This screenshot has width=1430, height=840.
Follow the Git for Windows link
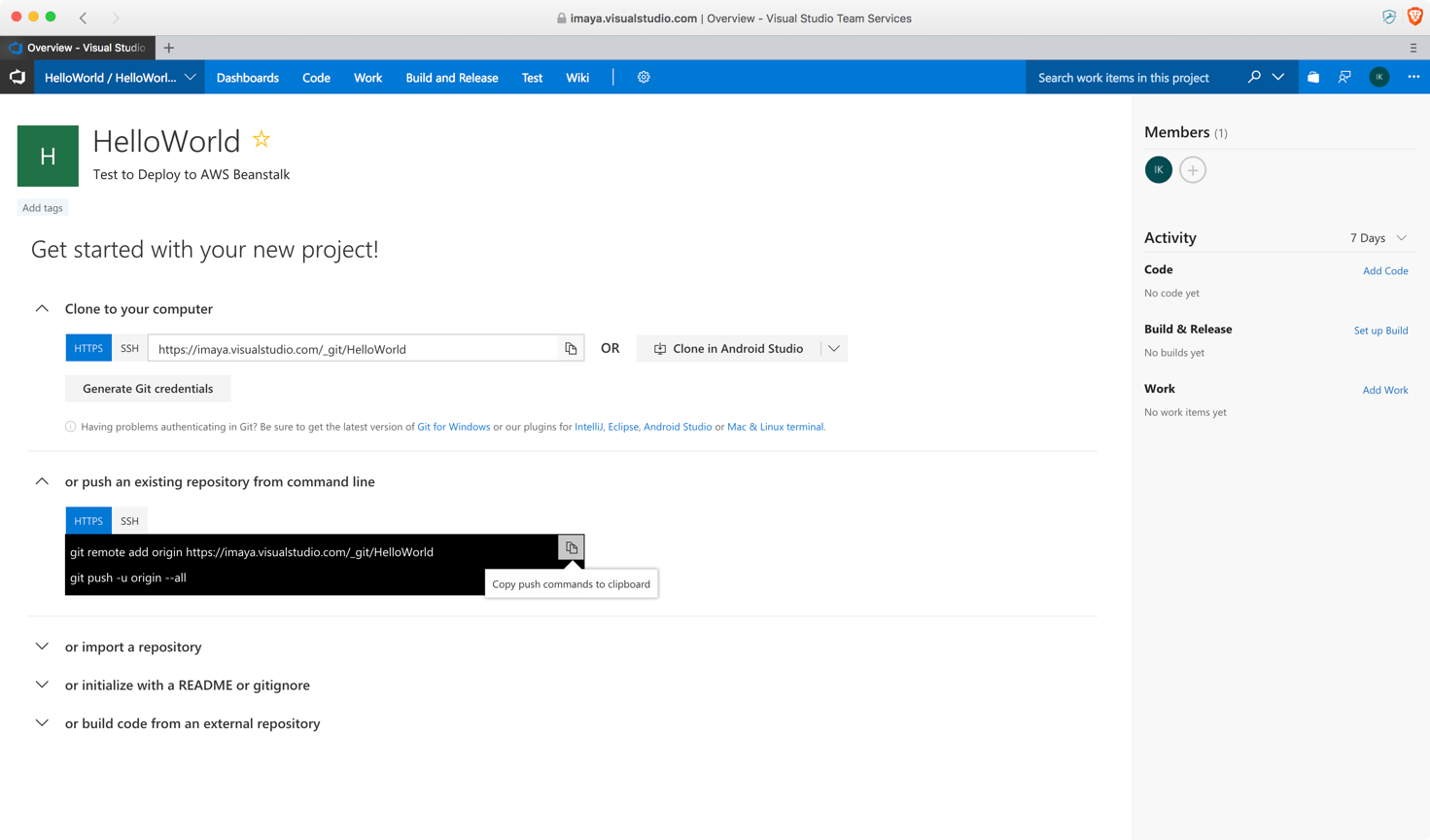click(454, 427)
